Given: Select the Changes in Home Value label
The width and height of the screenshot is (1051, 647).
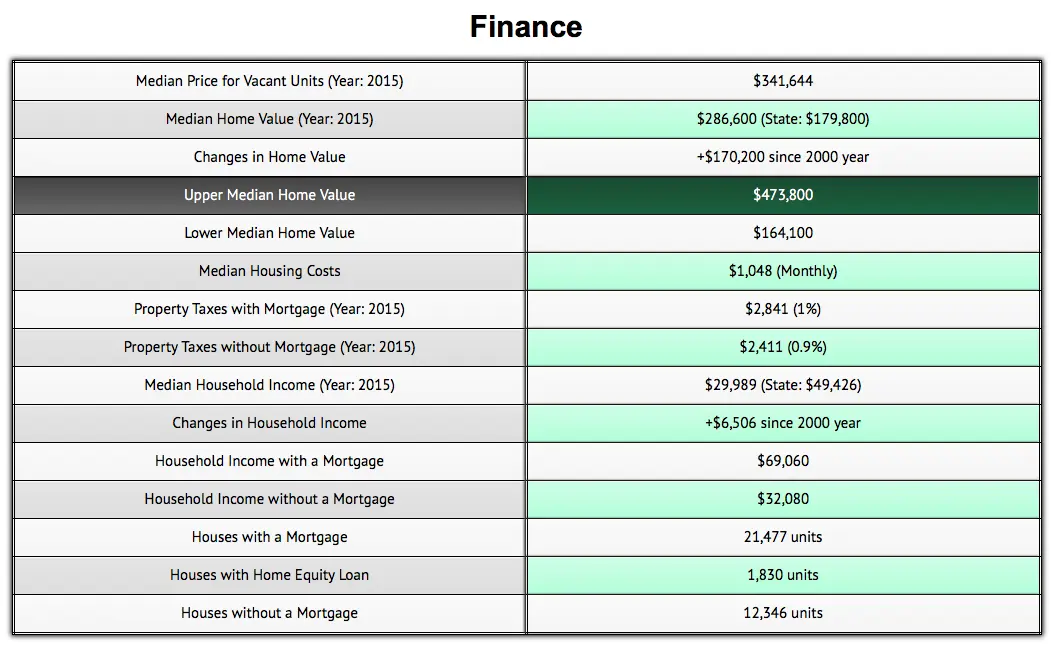Looking at the screenshot, I should point(269,157).
